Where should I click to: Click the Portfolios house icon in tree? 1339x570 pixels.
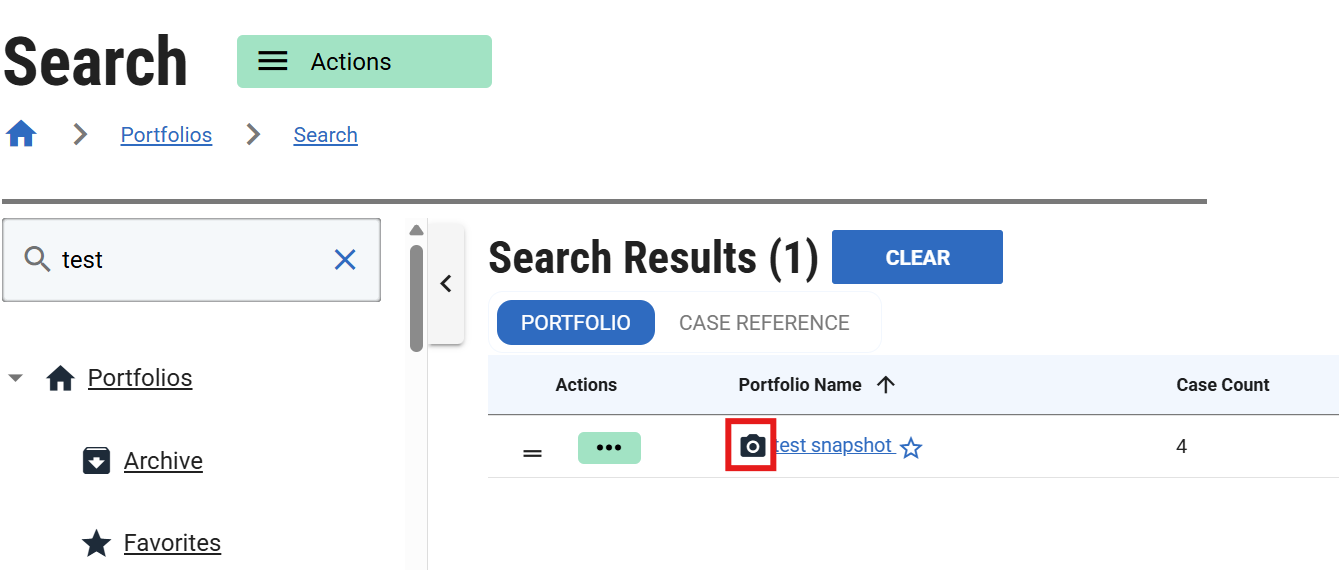click(60, 378)
